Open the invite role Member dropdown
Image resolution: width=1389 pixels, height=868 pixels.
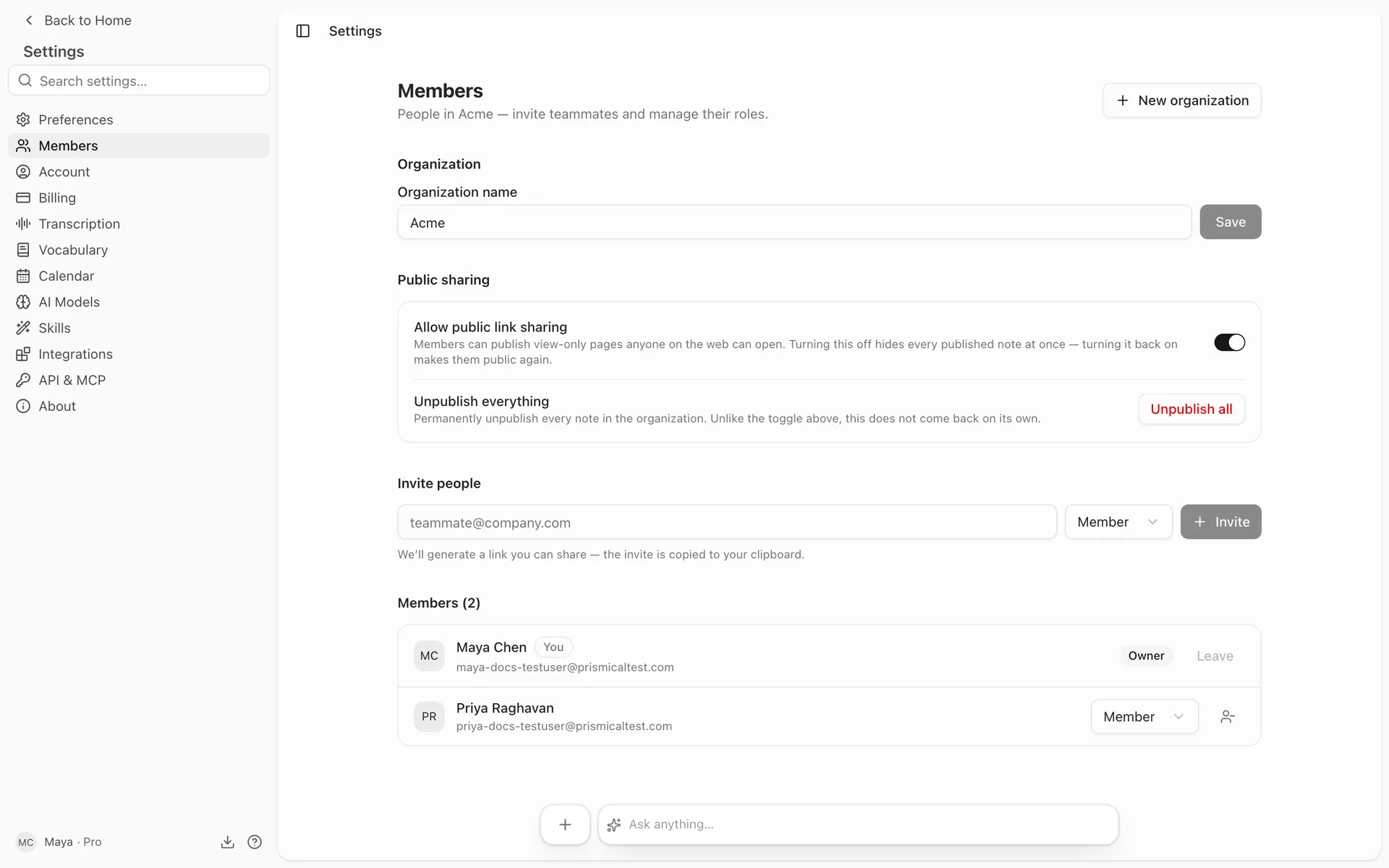pyautogui.click(x=1118, y=522)
